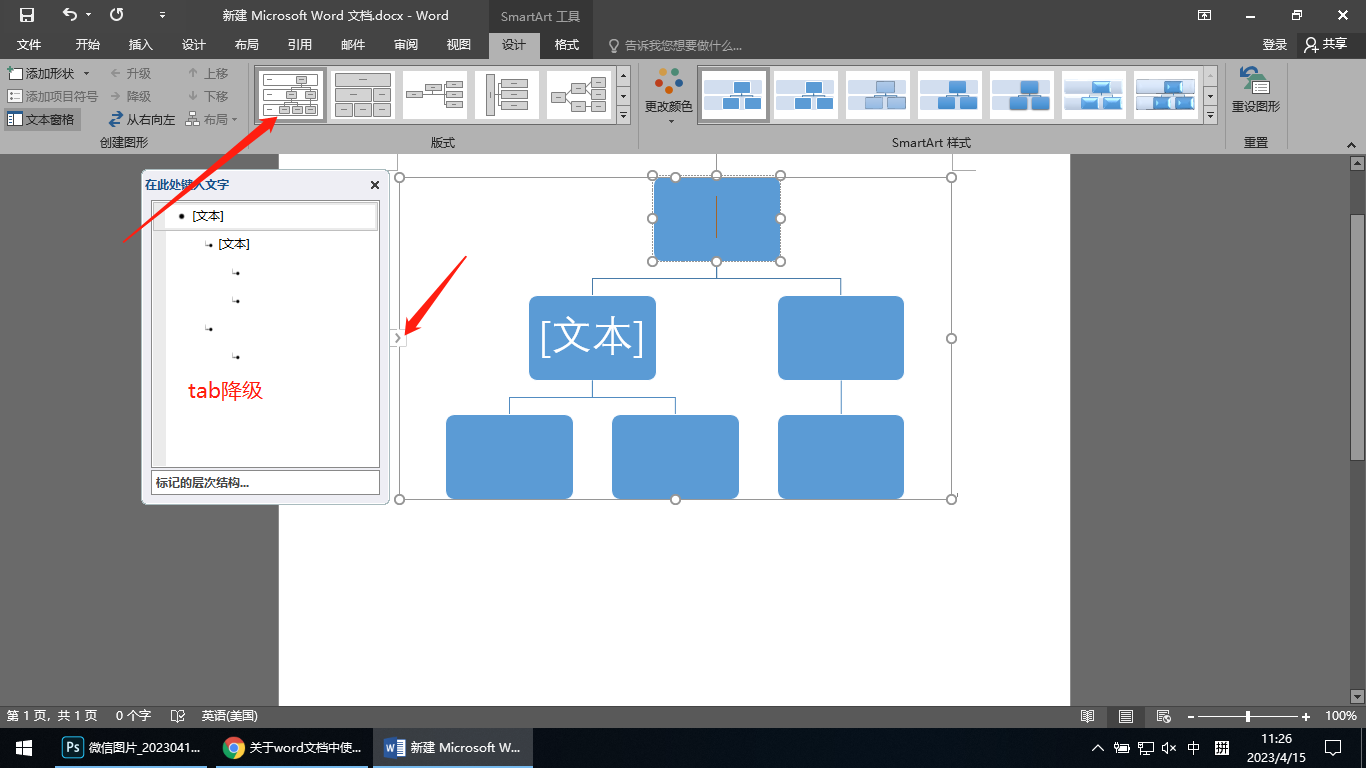Viewport: 1366px width, 768px height.
Task: Close the SmartArt text pane
Action: pos(375,185)
